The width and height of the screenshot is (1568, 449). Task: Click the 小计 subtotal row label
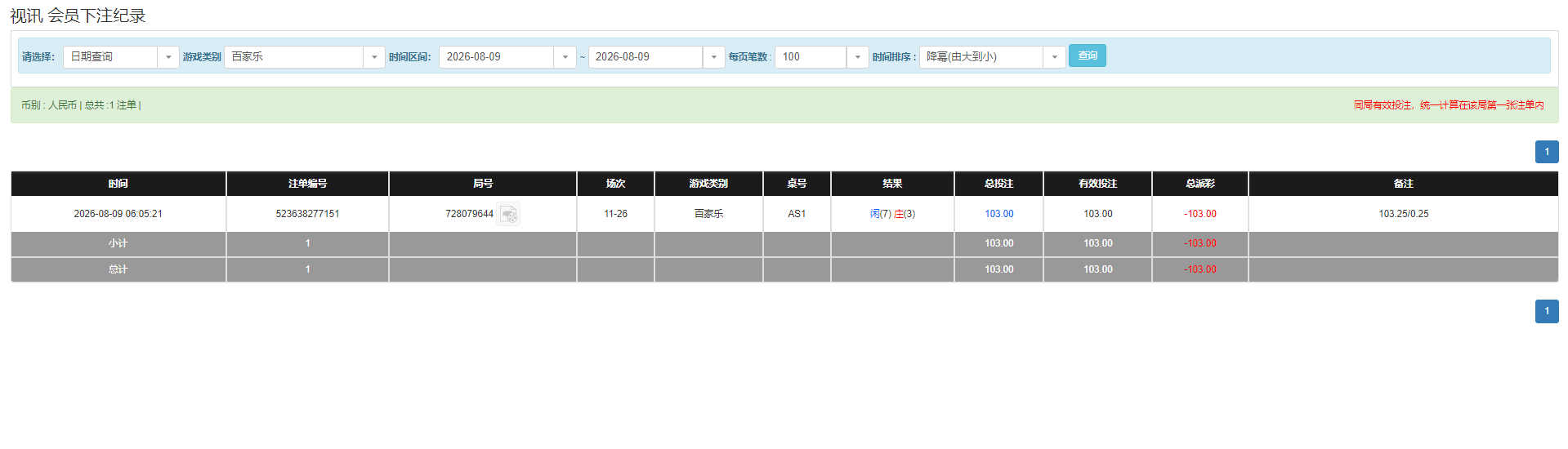click(x=118, y=243)
